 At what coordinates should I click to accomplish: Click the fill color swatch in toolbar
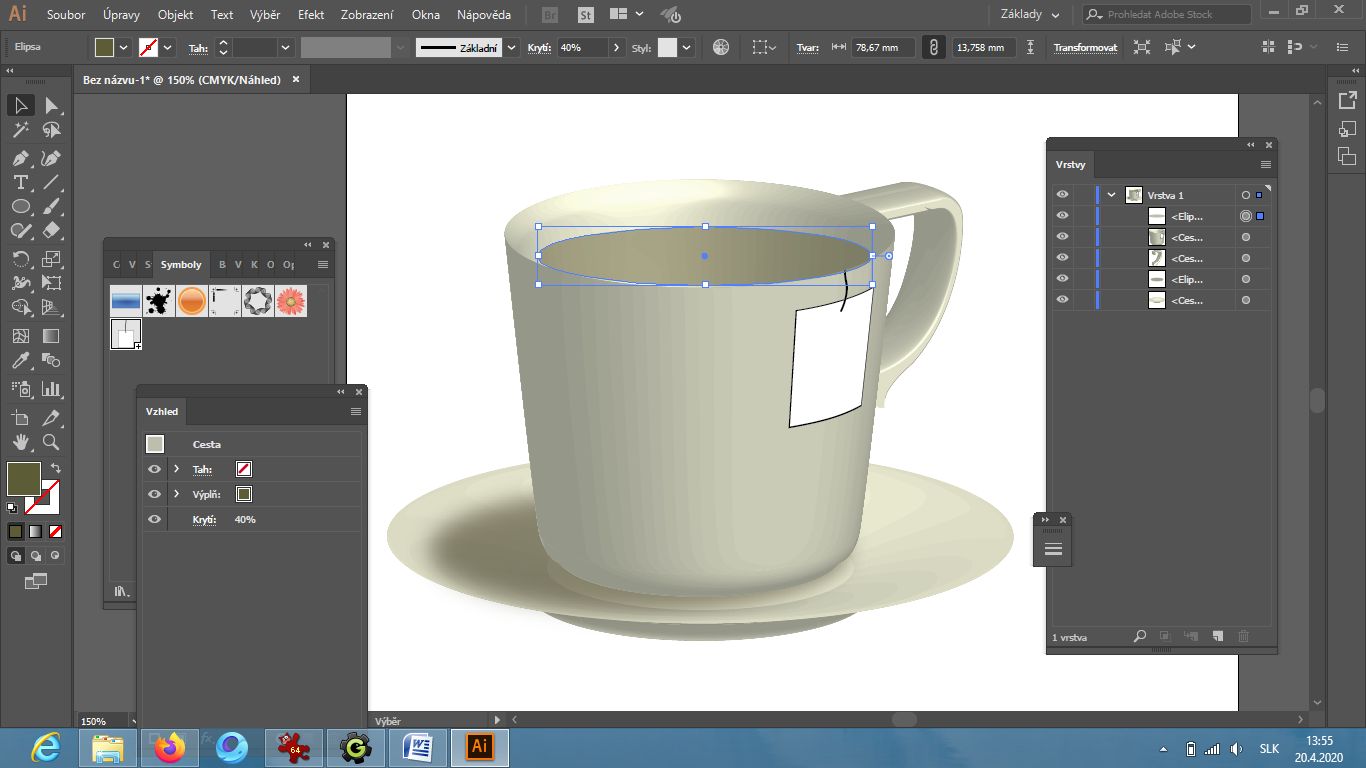[24, 478]
